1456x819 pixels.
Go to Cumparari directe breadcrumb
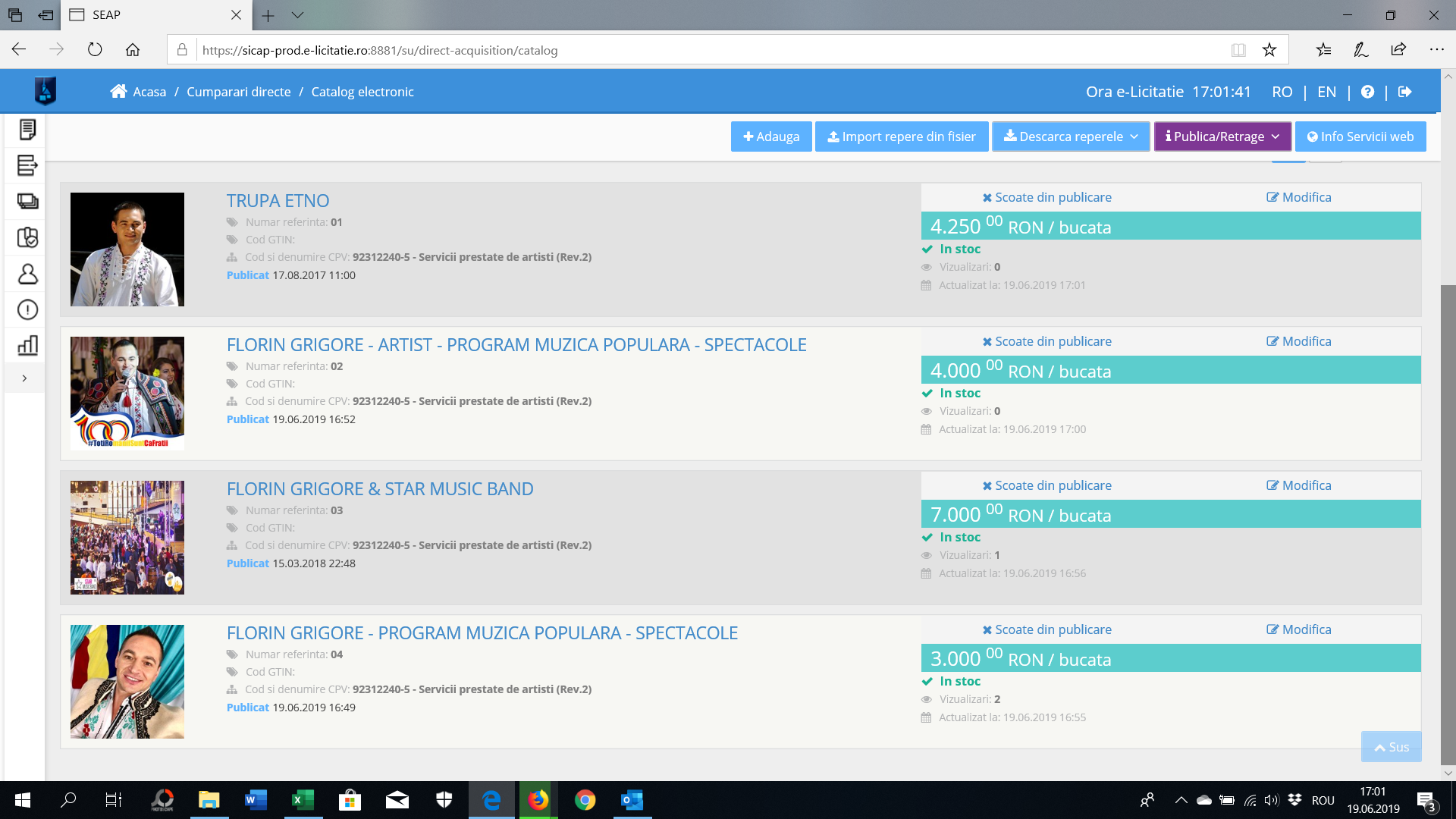[239, 92]
